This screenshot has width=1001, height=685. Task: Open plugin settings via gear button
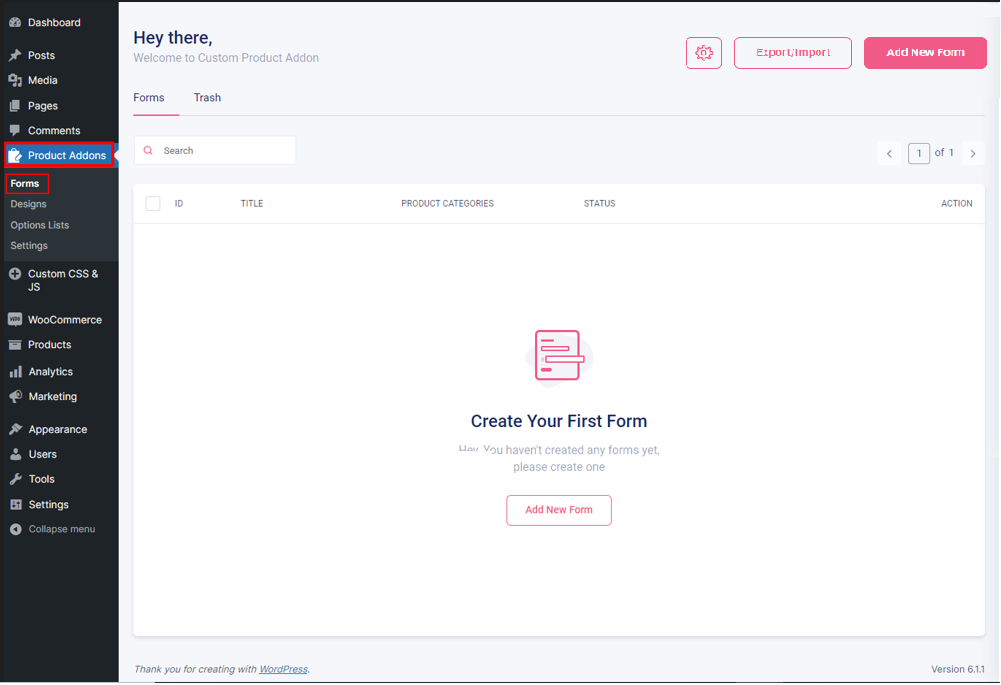coord(704,53)
